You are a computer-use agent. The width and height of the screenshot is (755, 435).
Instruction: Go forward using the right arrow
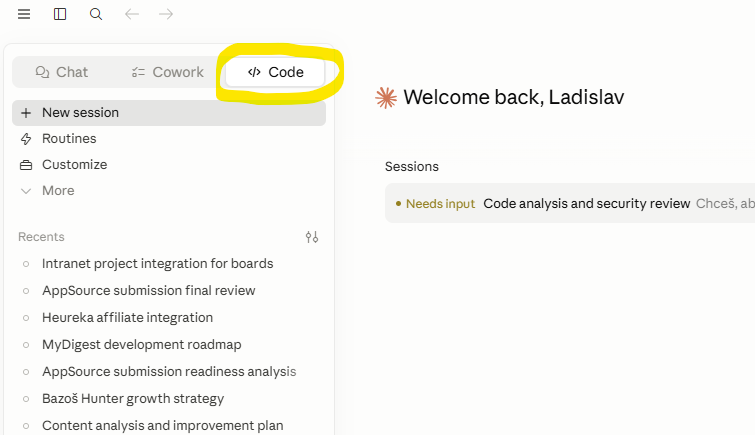(x=166, y=14)
